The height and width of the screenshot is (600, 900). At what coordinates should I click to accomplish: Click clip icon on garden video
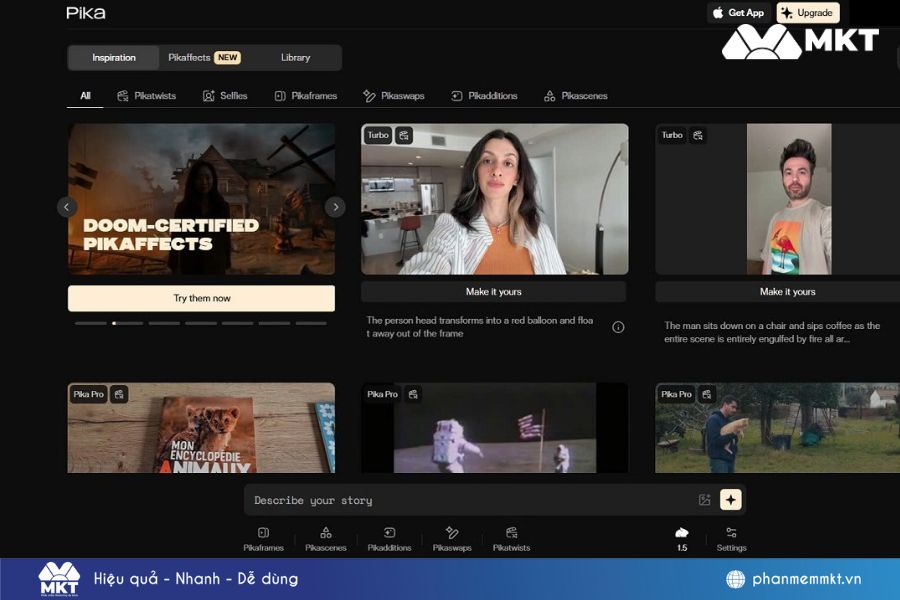[707, 394]
